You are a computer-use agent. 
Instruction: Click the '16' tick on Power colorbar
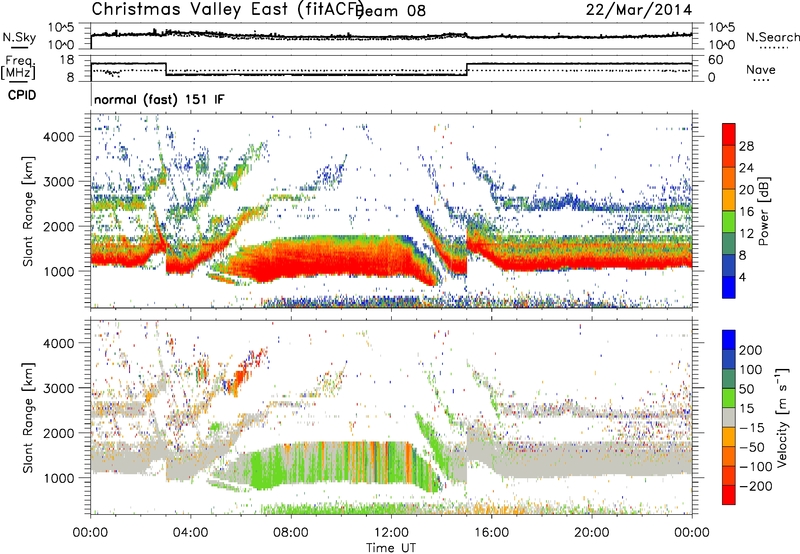click(x=746, y=211)
